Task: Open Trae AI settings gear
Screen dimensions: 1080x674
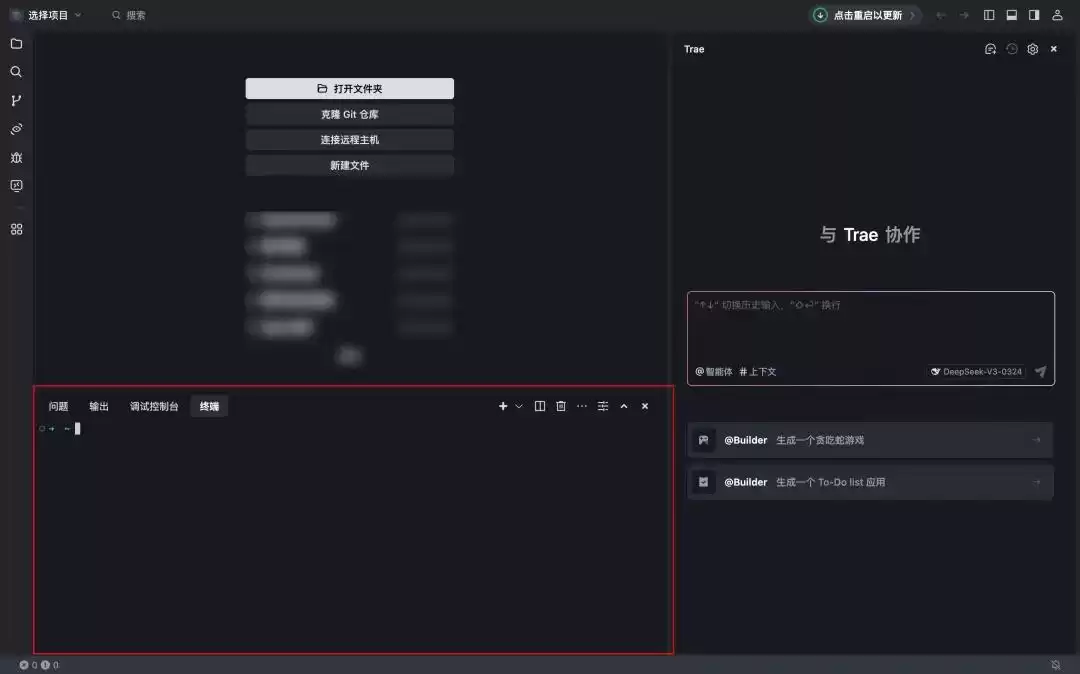Action: click(1032, 48)
